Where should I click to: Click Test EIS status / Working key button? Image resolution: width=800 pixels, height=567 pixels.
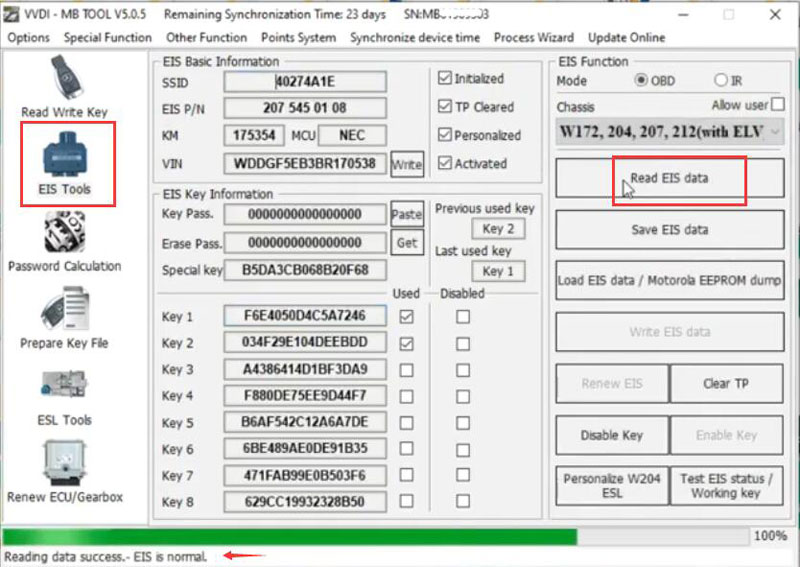coord(726,486)
